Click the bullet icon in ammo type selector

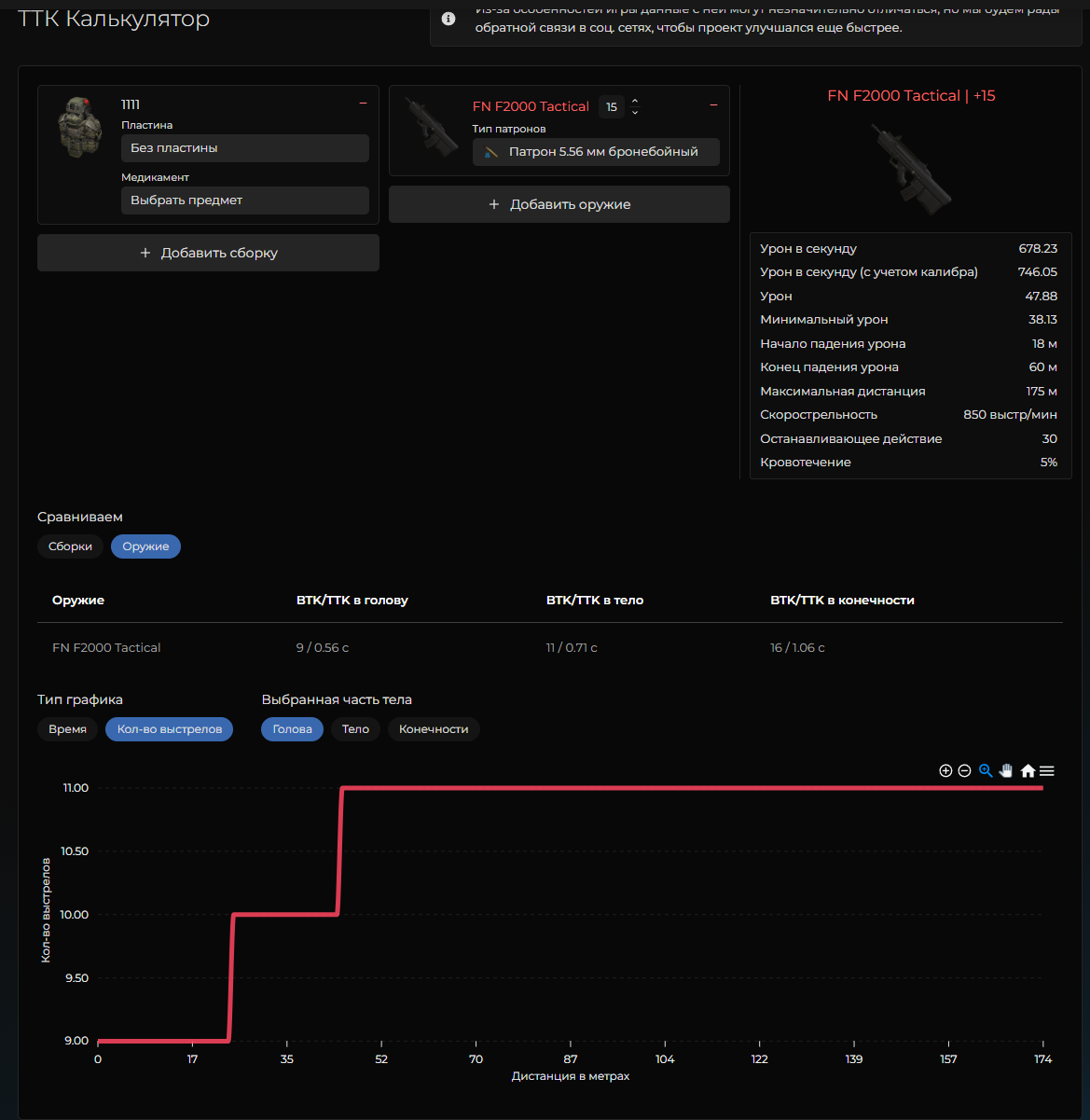point(491,152)
